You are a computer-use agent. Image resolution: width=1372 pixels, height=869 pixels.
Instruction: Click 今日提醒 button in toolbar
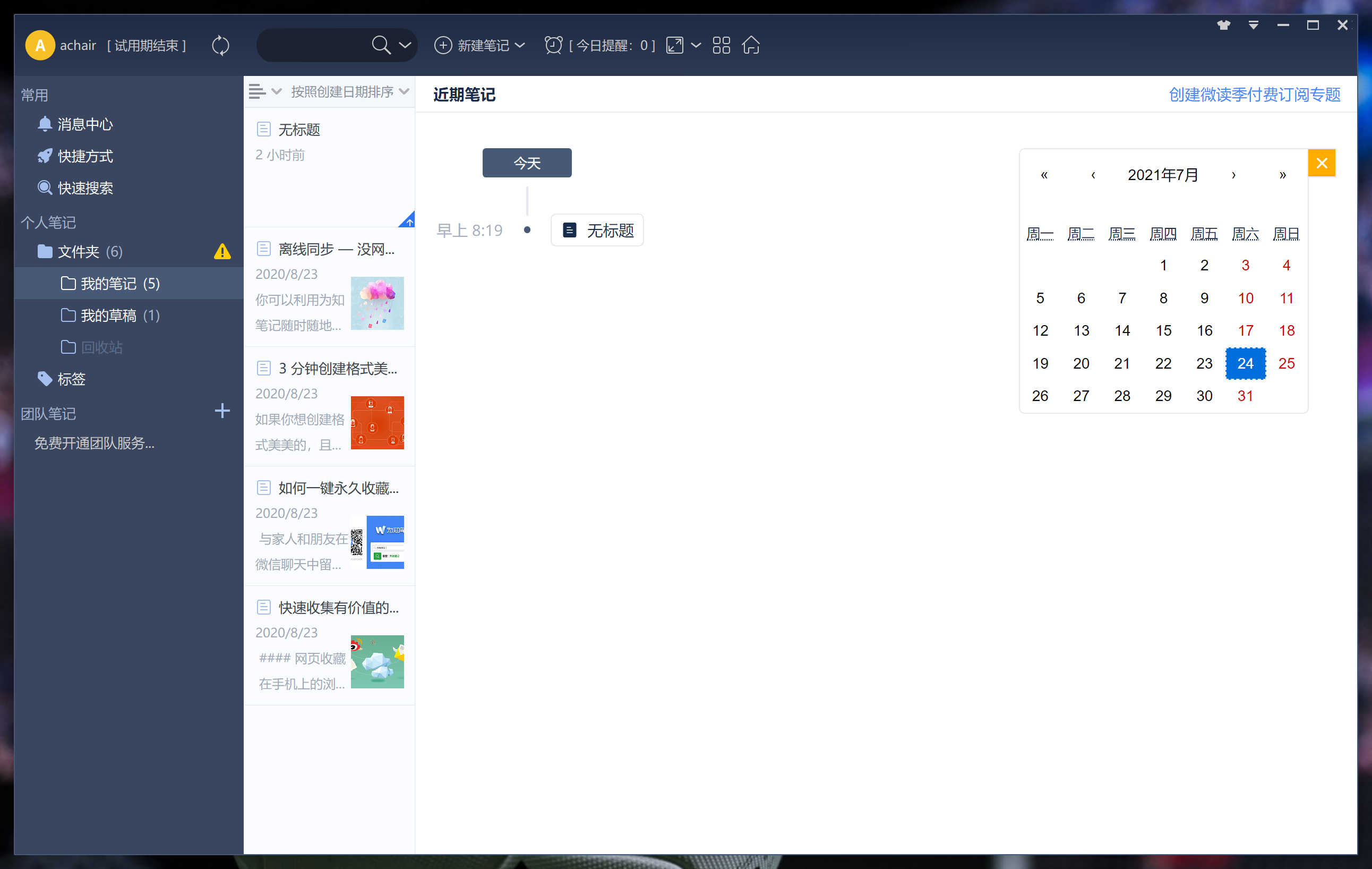click(x=600, y=45)
